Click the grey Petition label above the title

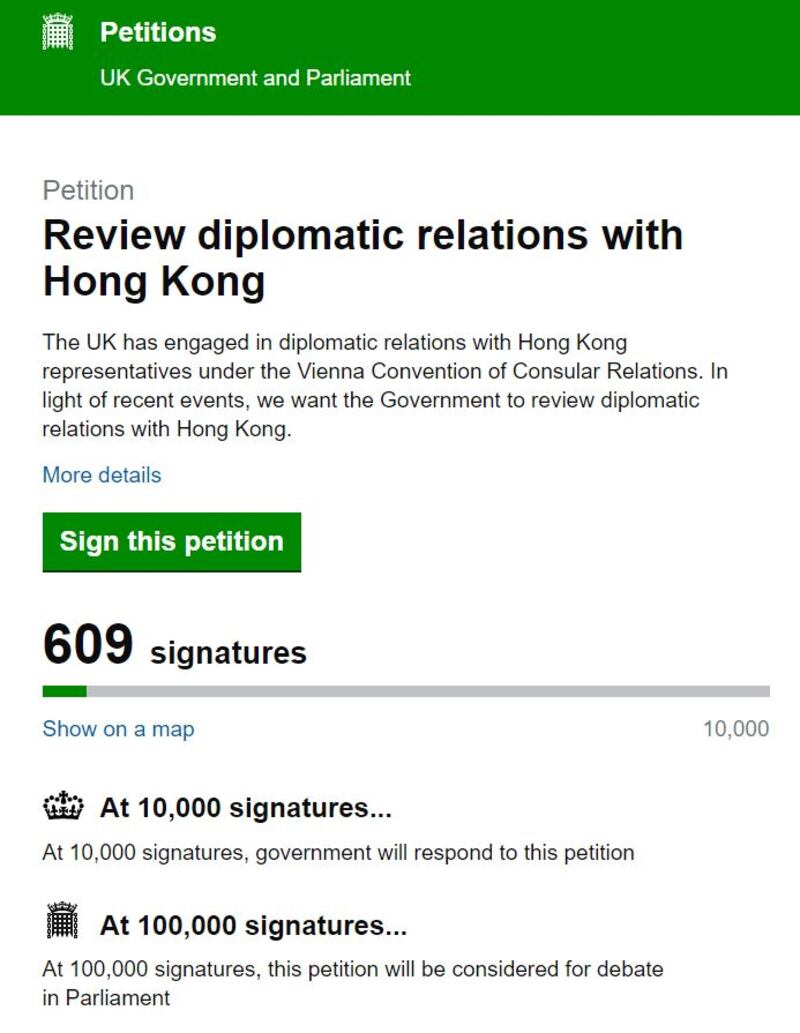coord(88,190)
